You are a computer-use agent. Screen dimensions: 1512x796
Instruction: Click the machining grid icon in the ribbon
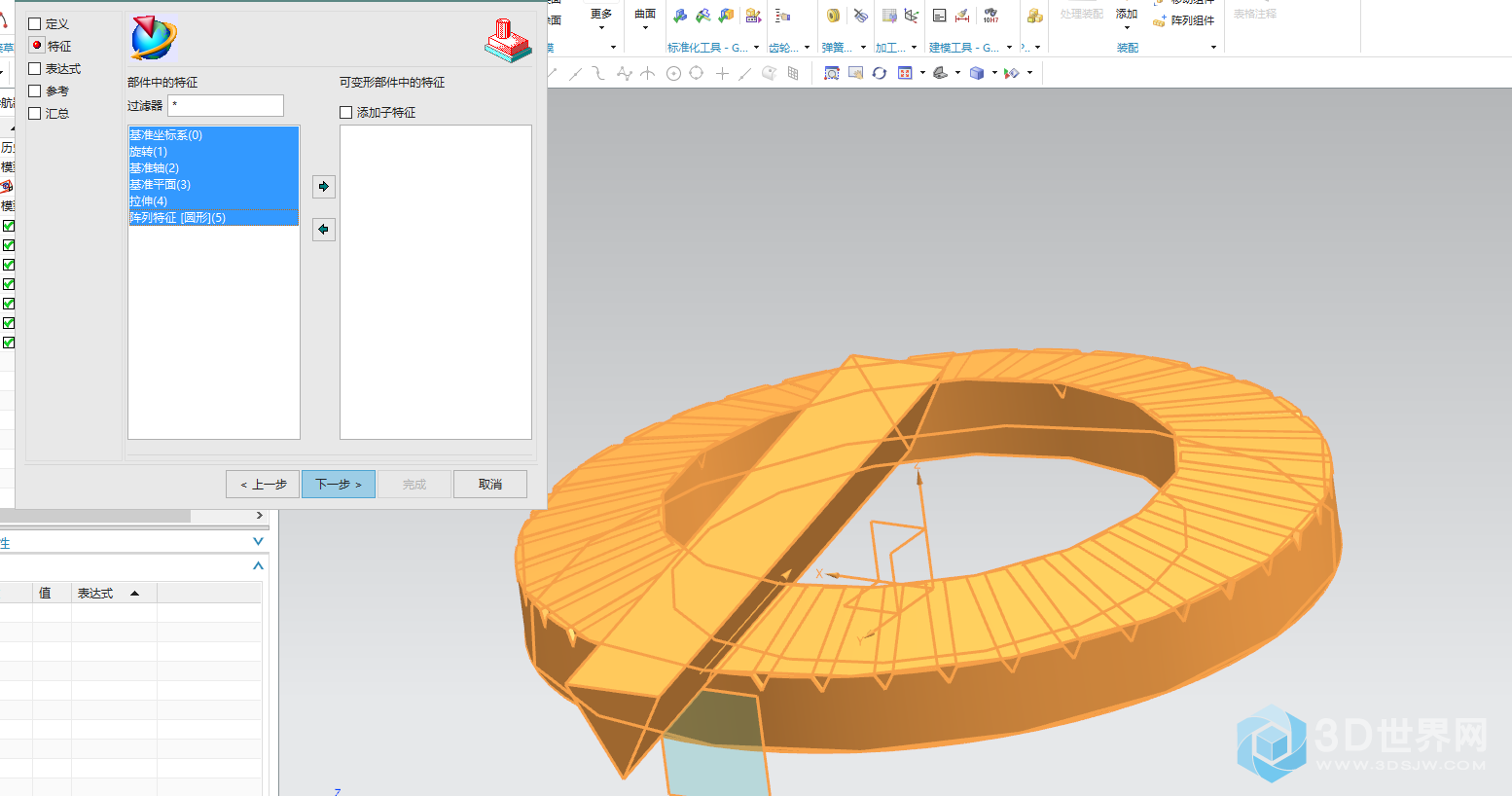click(x=889, y=16)
